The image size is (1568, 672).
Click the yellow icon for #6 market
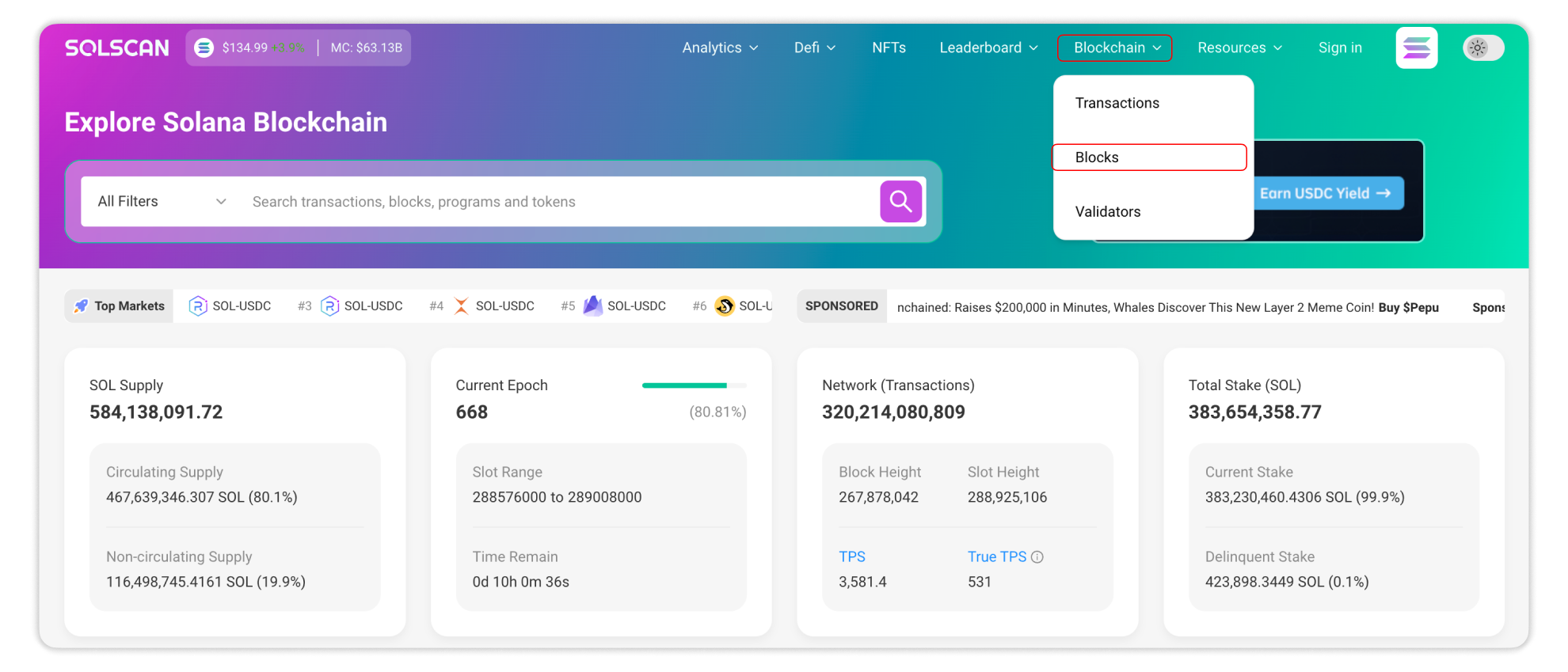pos(725,306)
